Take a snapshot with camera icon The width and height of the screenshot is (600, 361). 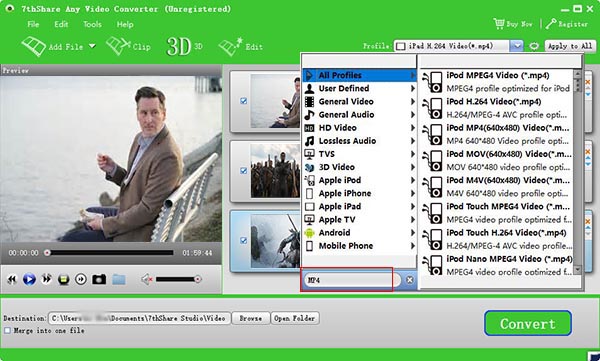coord(99,279)
